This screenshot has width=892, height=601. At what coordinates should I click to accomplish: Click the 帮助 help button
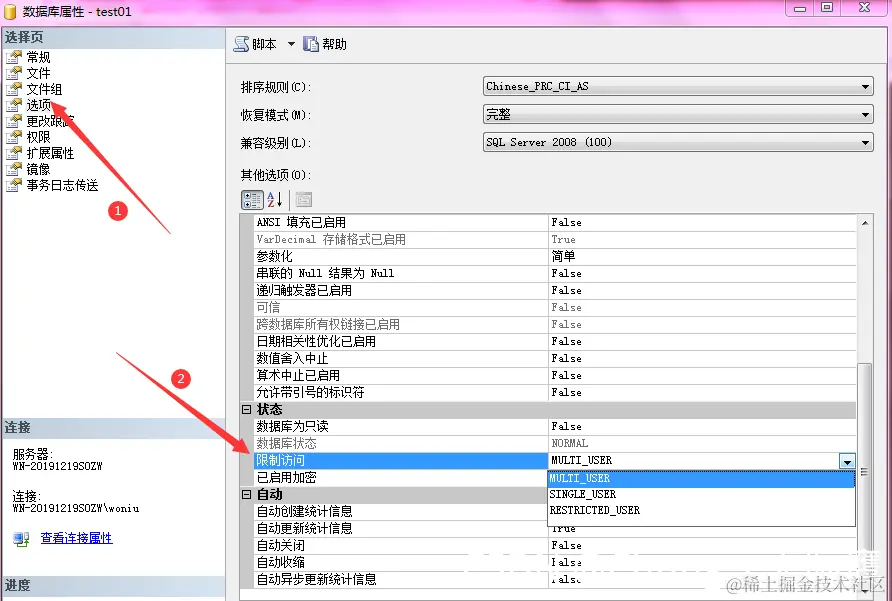(x=325, y=44)
